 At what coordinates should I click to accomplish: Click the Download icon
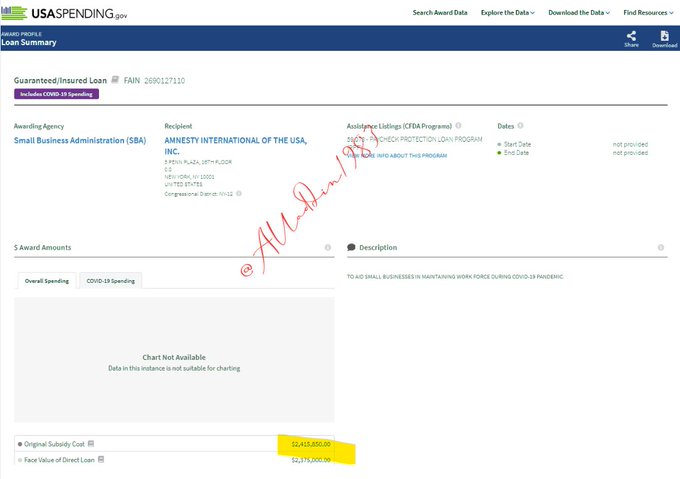(664, 36)
